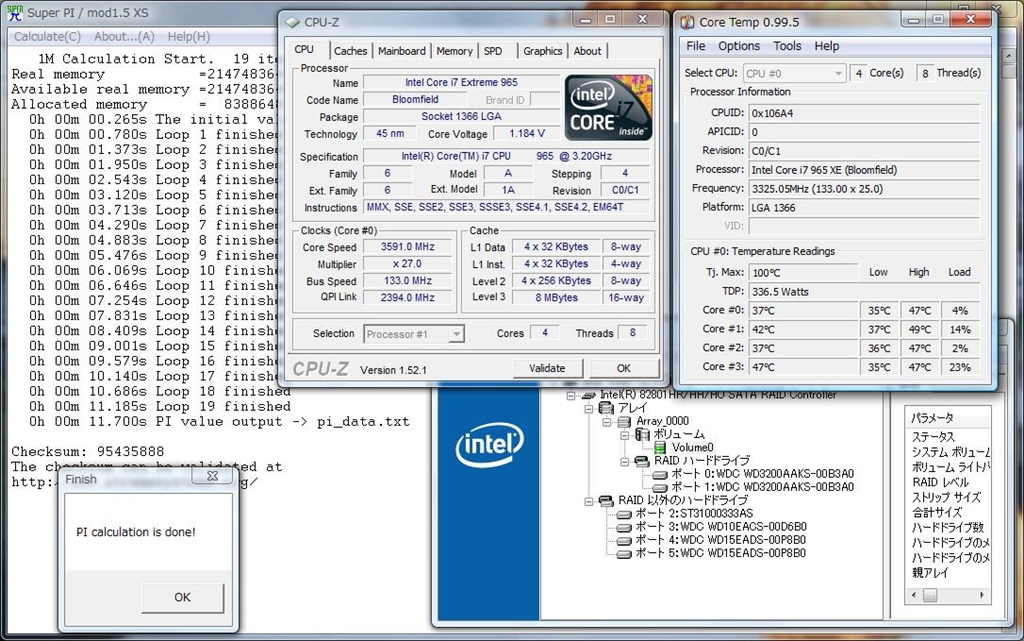1024x641 pixels.
Task: Click the RAID ハードドライブ group icon
Action: 642,461
